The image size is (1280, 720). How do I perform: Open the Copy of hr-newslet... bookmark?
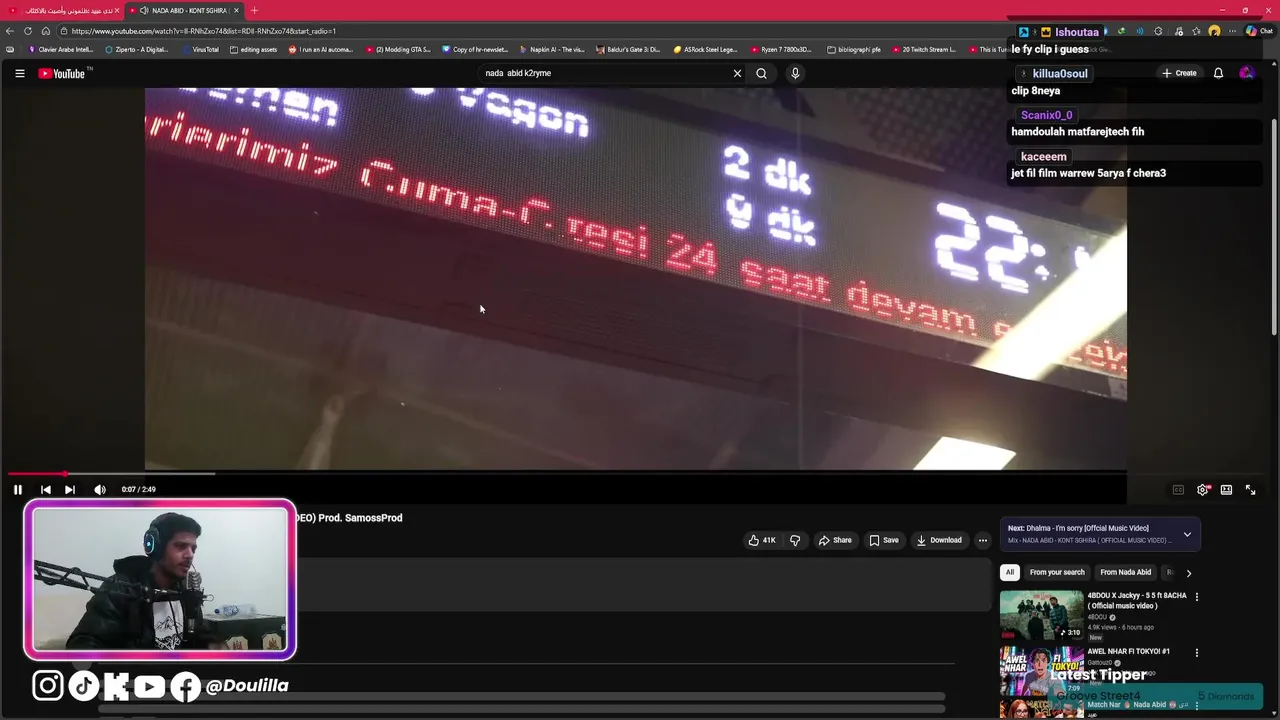[x=475, y=49]
